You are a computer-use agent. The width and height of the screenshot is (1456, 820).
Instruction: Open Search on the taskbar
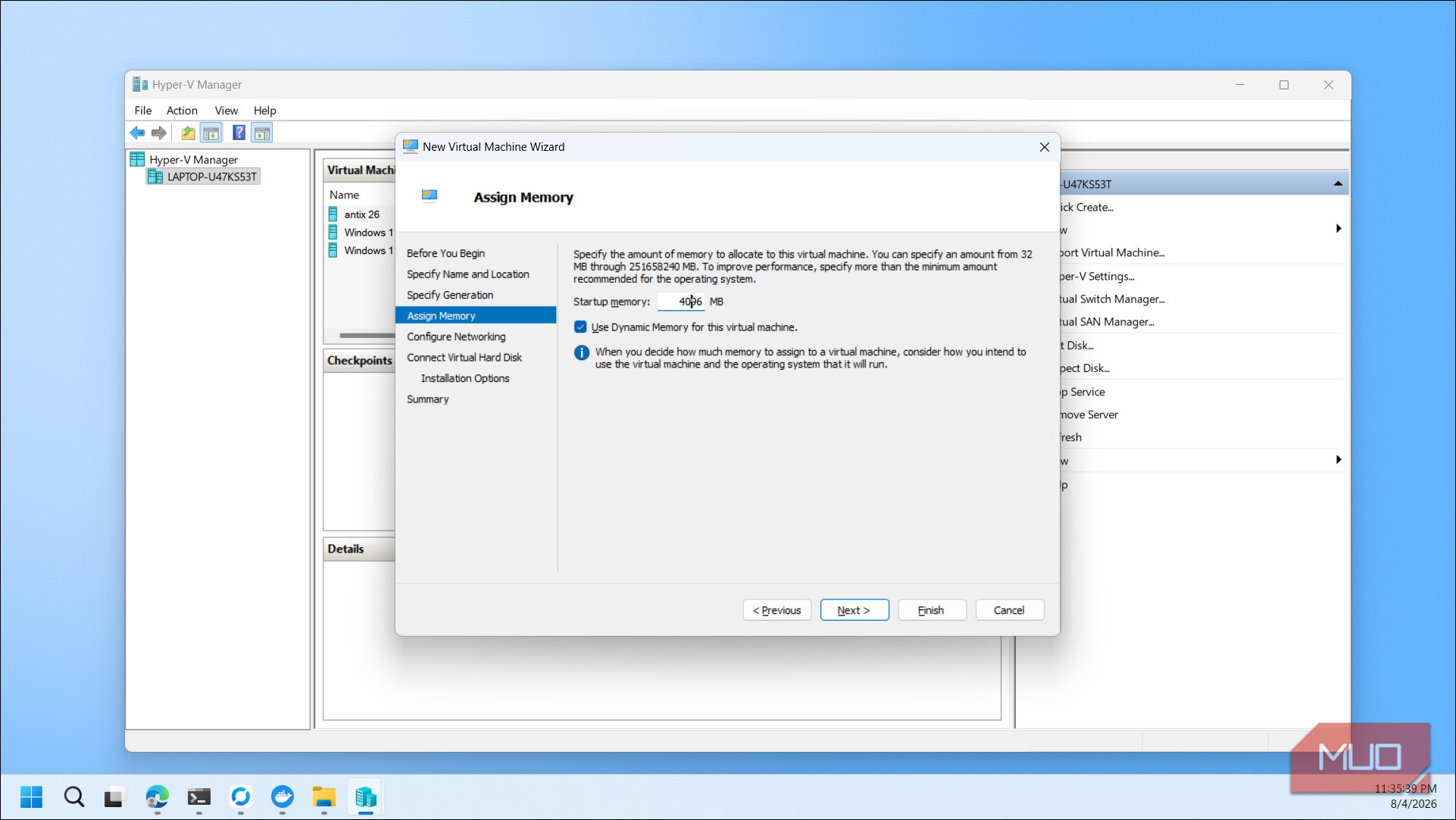73,797
